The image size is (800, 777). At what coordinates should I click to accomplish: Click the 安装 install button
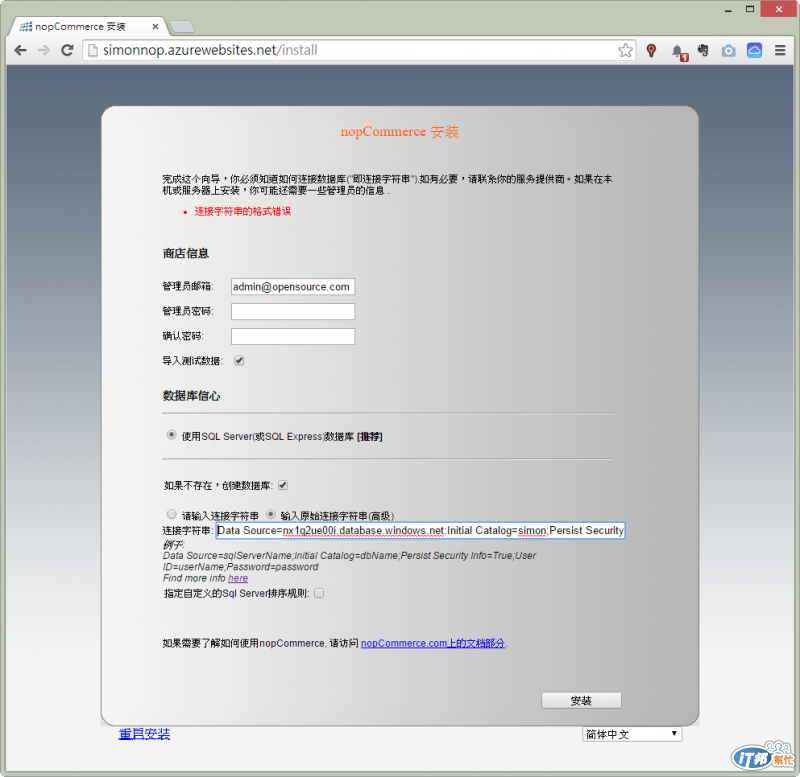click(581, 700)
